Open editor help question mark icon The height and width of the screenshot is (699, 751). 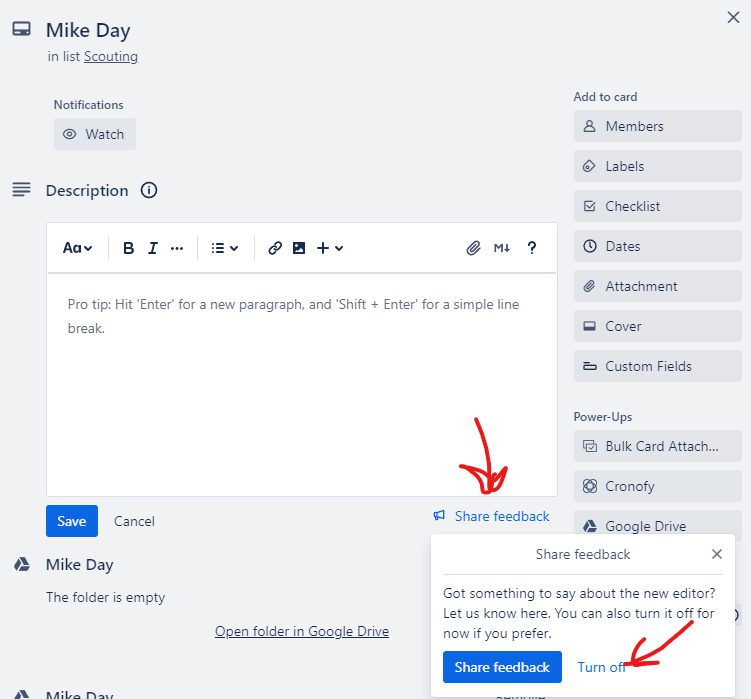(x=532, y=248)
